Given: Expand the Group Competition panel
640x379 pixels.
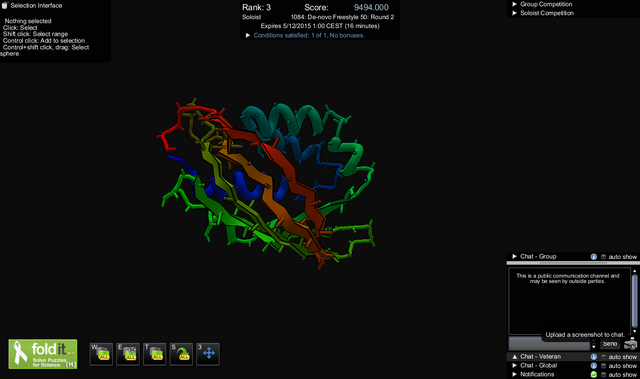Looking at the screenshot, I should [515, 4].
